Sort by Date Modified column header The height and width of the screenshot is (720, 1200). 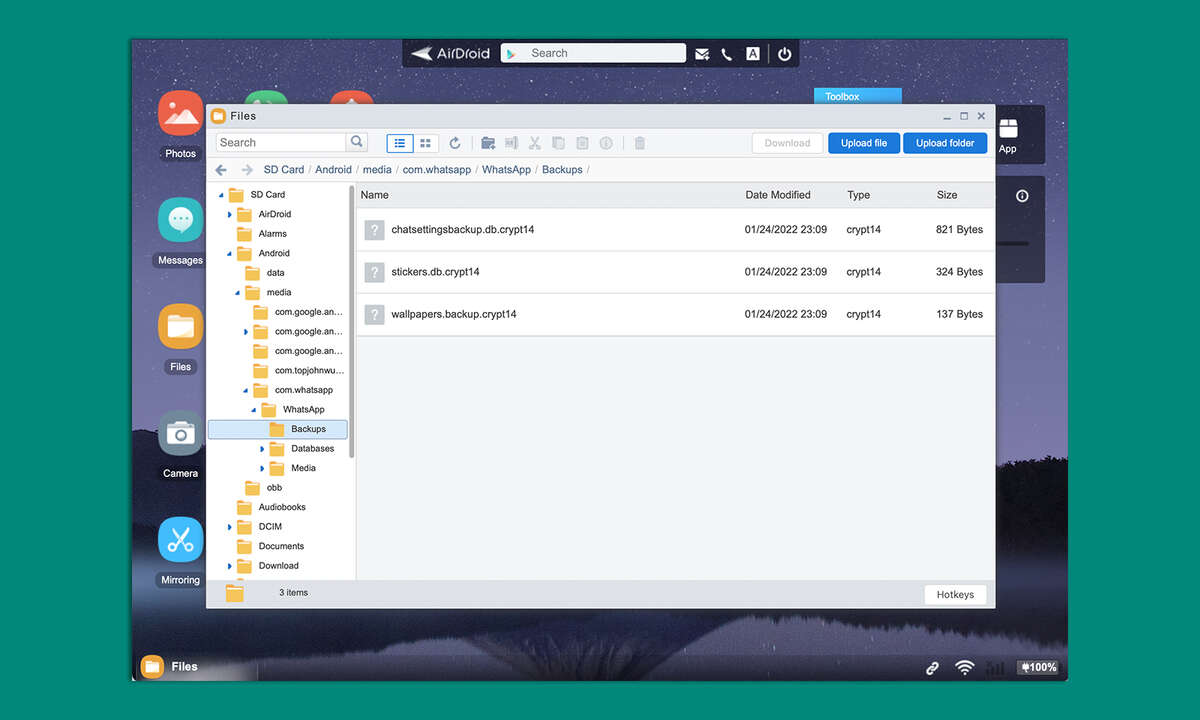coord(778,195)
